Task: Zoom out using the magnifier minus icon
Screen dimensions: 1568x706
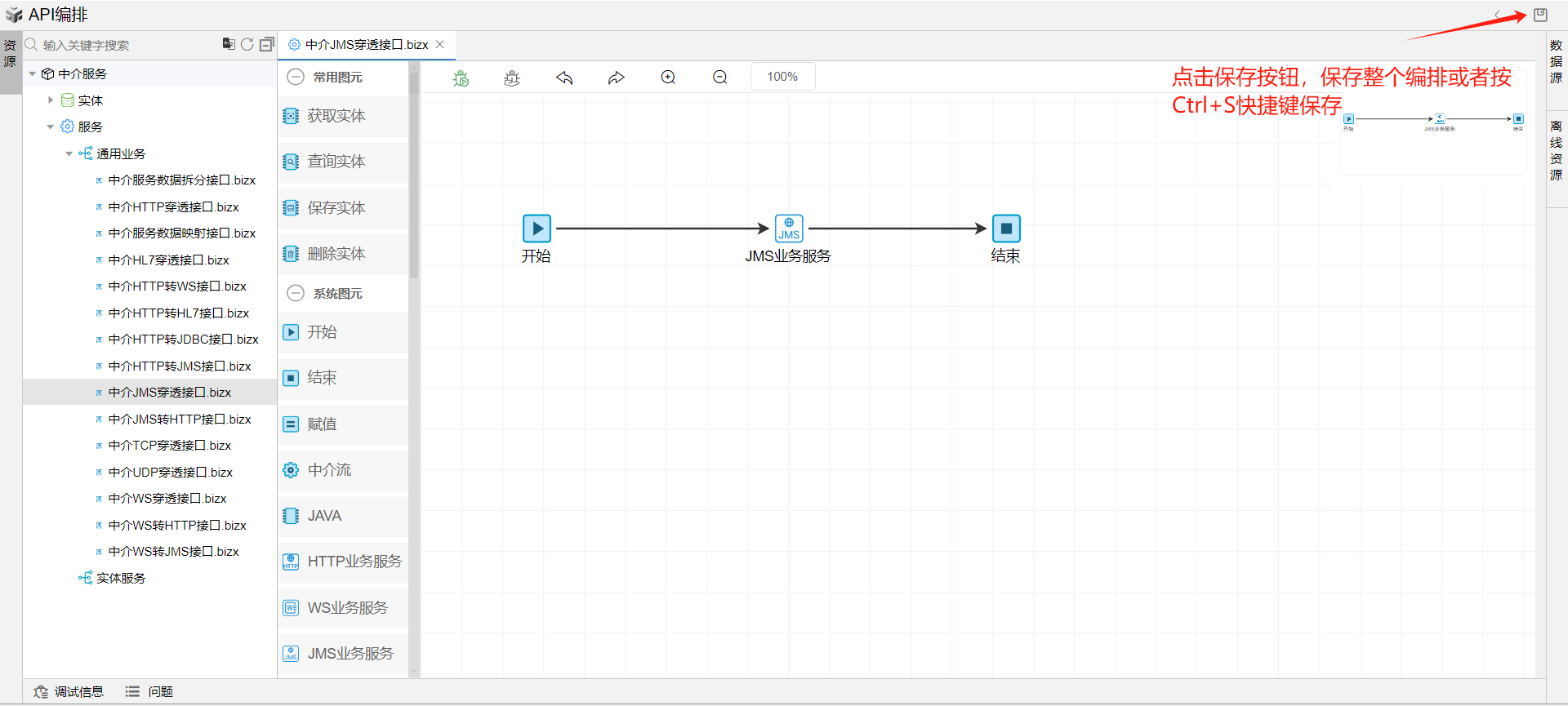Action: click(719, 78)
